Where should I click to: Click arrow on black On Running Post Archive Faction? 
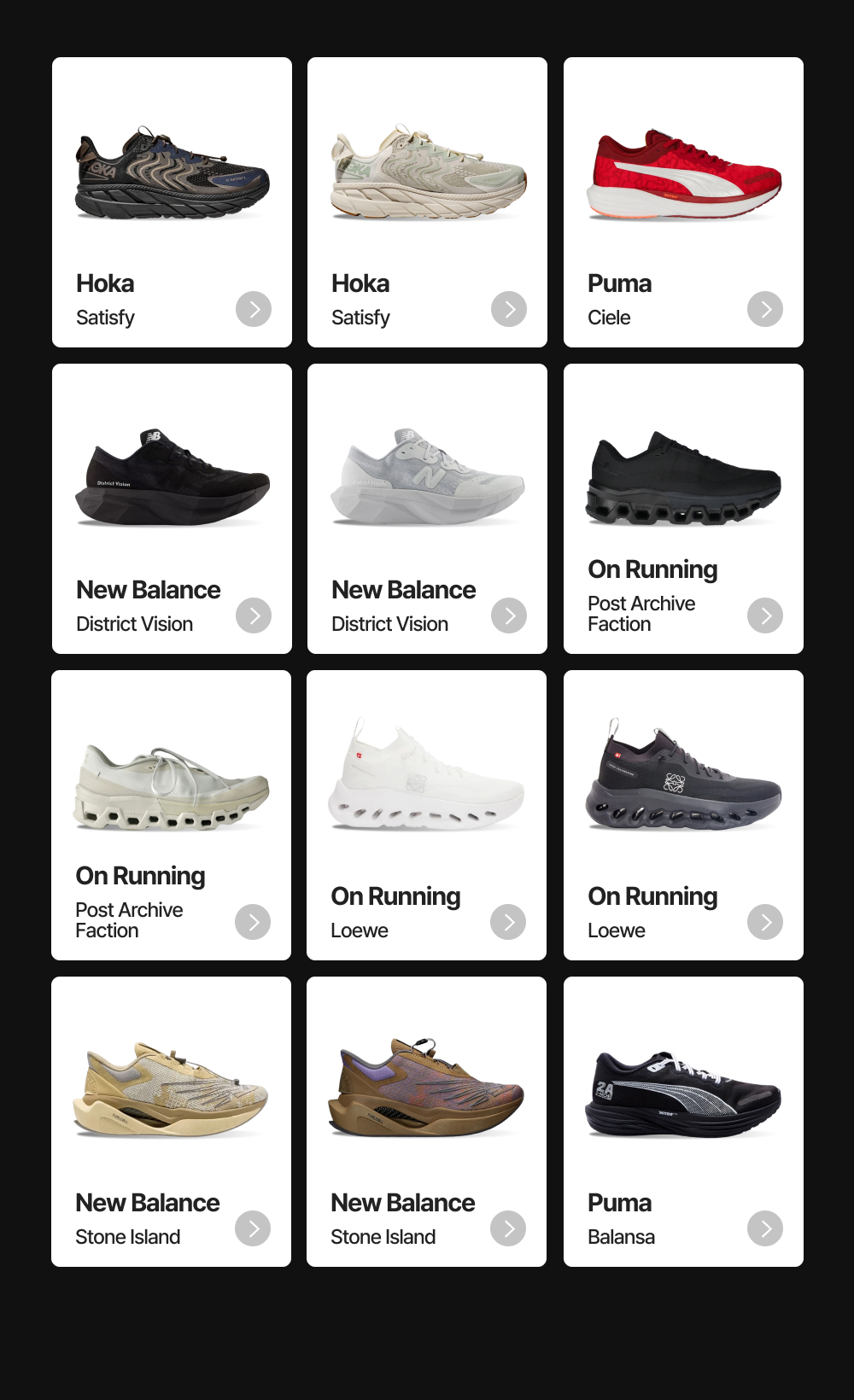click(x=765, y=615)
